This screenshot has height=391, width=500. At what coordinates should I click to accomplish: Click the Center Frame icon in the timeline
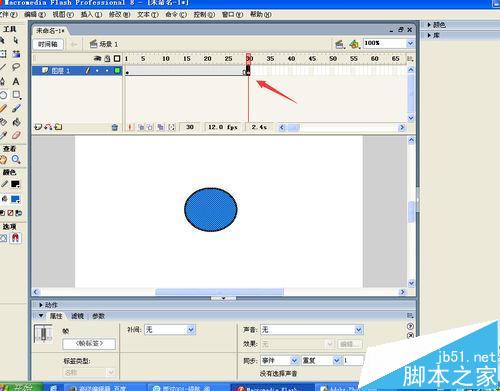(130, 127)
